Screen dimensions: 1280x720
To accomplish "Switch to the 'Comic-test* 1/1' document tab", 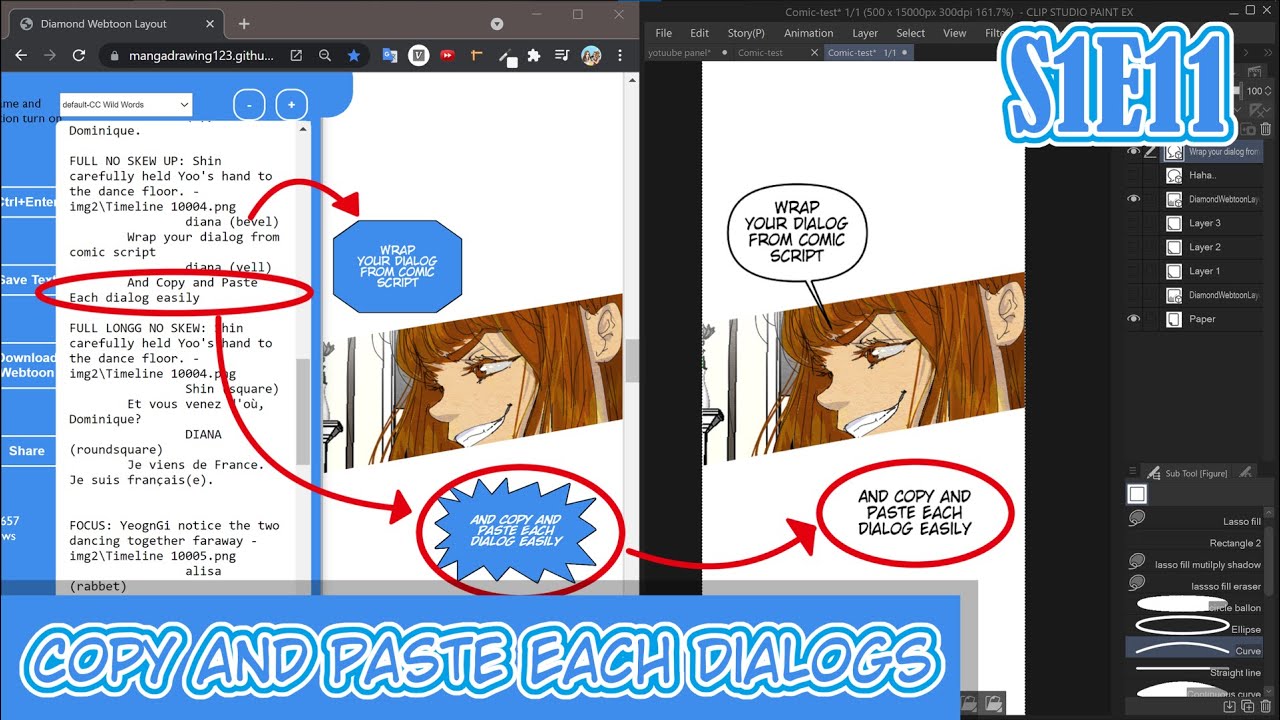I will 867,53.
